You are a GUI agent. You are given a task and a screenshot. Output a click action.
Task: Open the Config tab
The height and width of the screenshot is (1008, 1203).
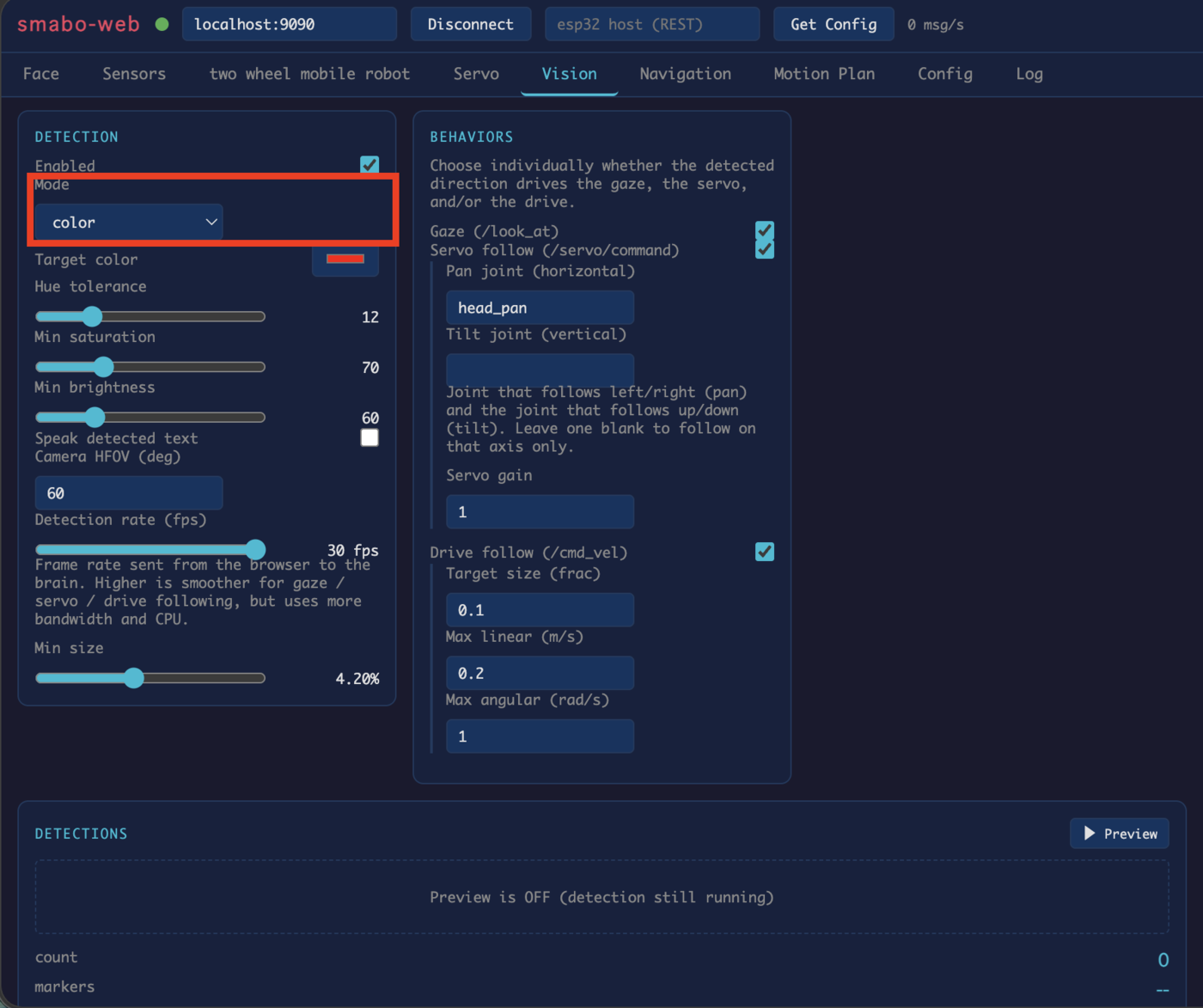(x=945, y=74)
